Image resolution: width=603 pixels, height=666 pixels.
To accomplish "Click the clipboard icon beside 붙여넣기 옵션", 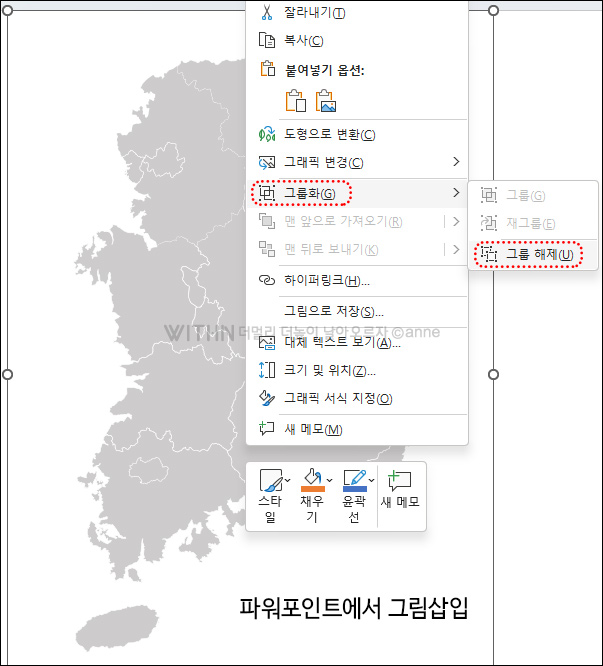I will coord(268,69).
